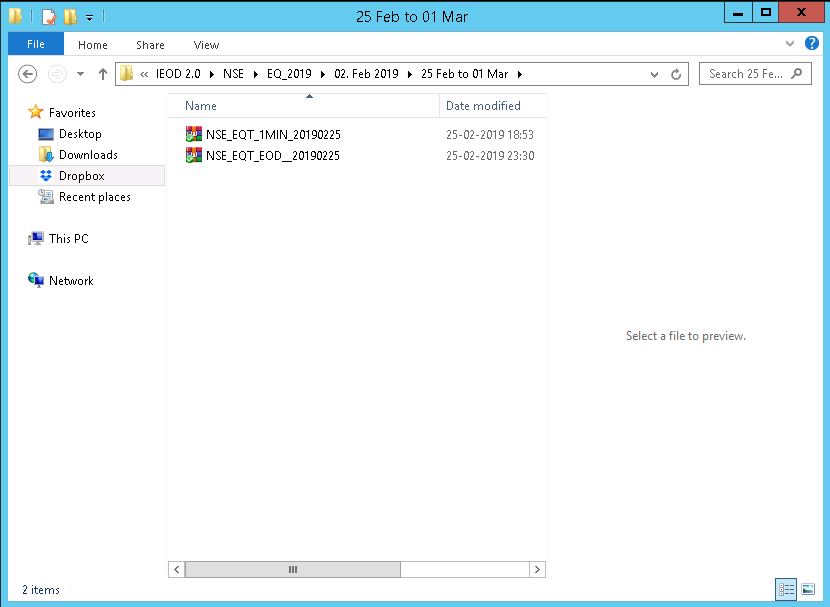Click folder icon in address bar
The height and width of the screenshot is (607, 830).
click(127, 74)
